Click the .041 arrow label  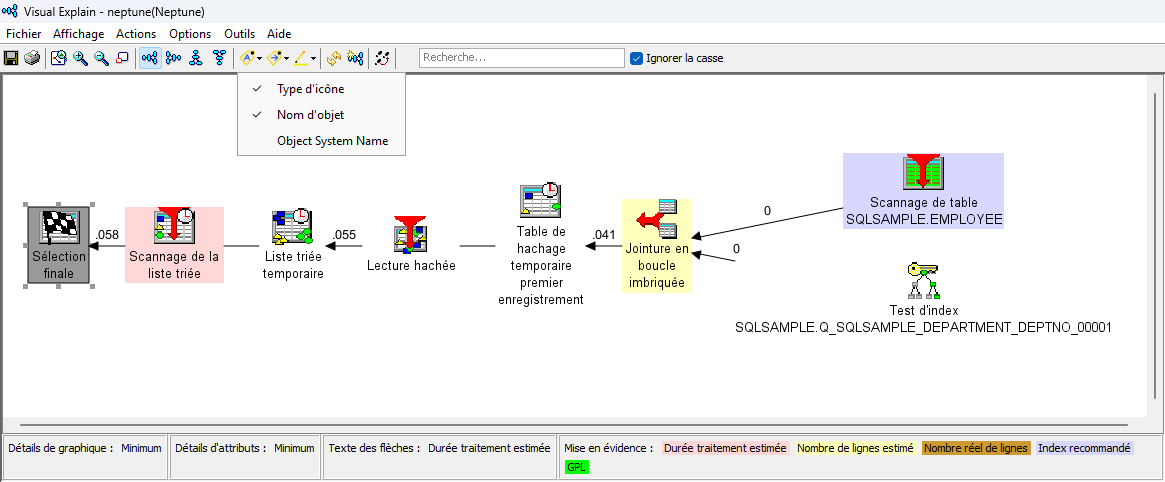[x=604, y=235]
